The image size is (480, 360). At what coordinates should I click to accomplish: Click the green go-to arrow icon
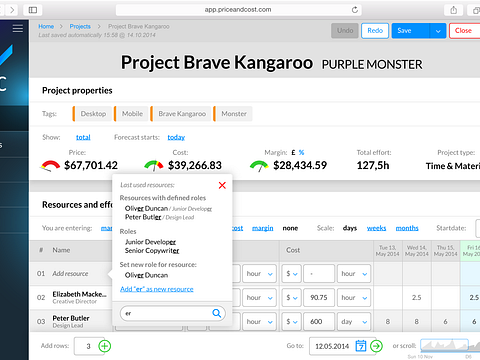pos(376,346)
